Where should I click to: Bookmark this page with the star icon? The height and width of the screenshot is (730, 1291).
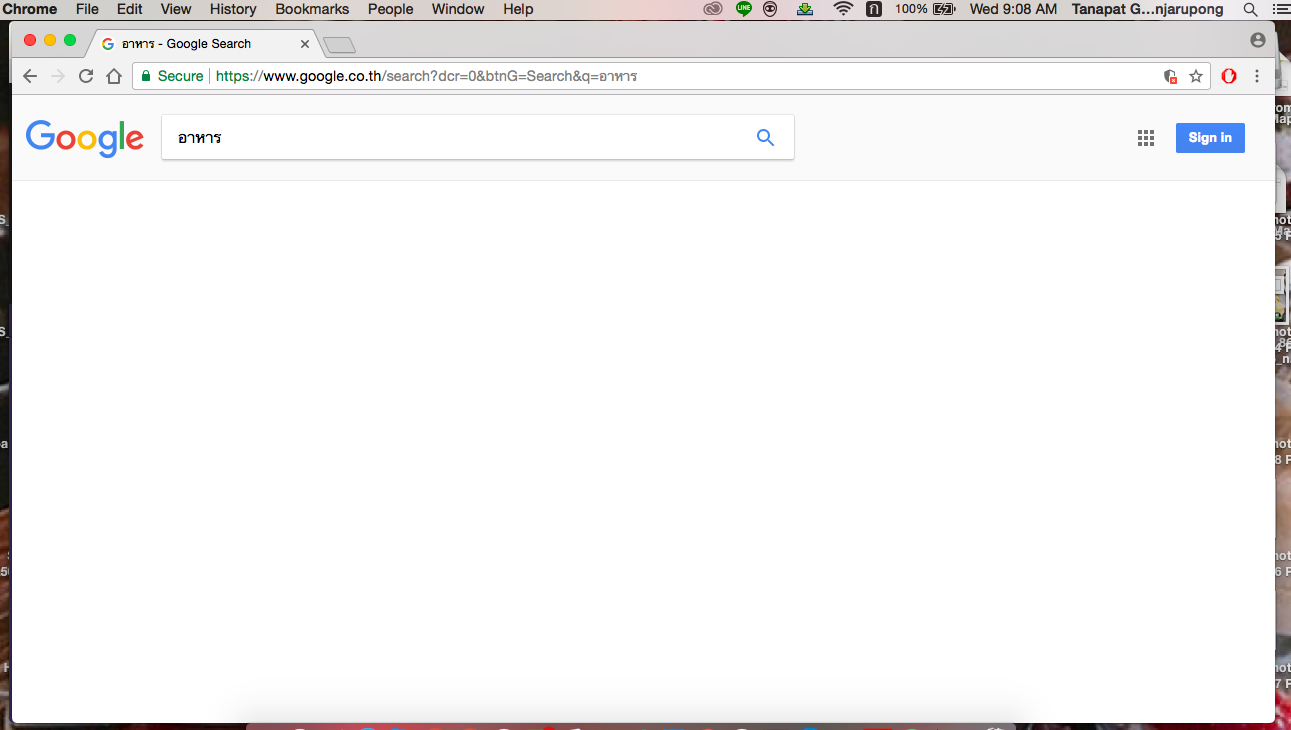click(1196, 76)
